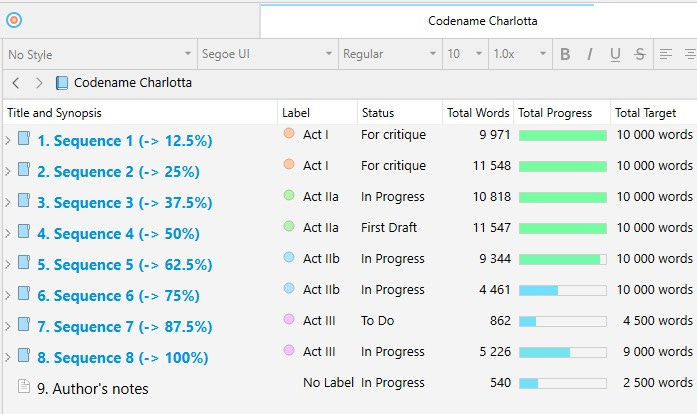Sort by Total Progress column header

click(562, 113)
